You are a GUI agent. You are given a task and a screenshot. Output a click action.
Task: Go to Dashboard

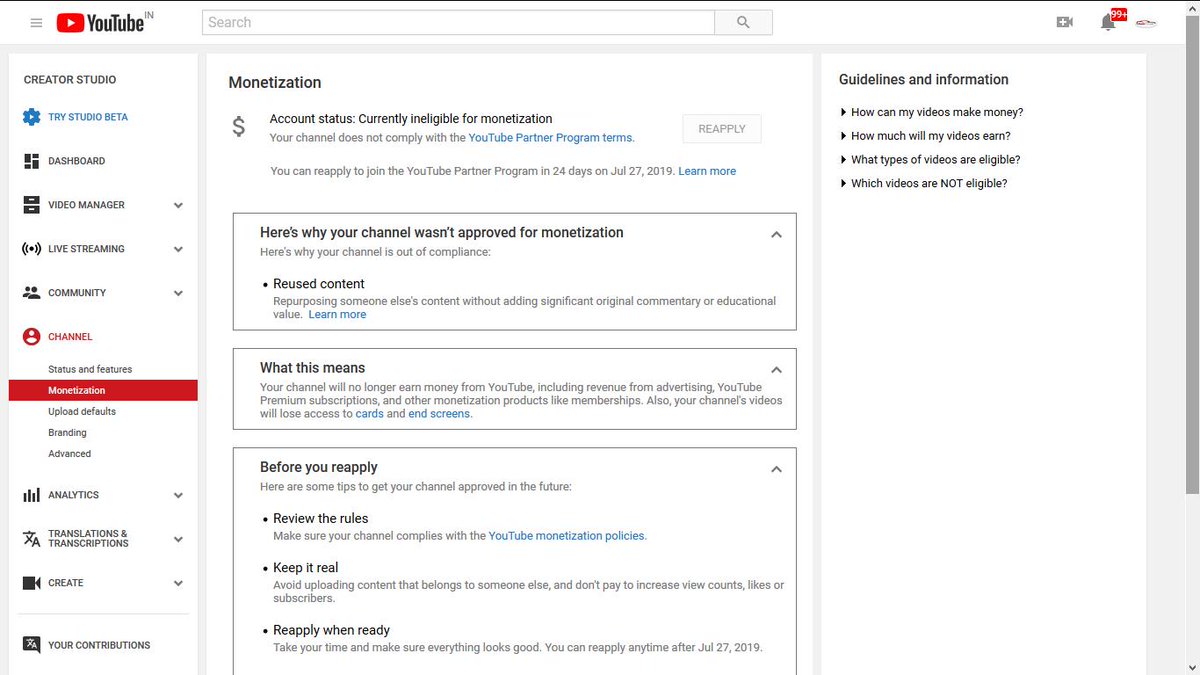pos(76,161)
